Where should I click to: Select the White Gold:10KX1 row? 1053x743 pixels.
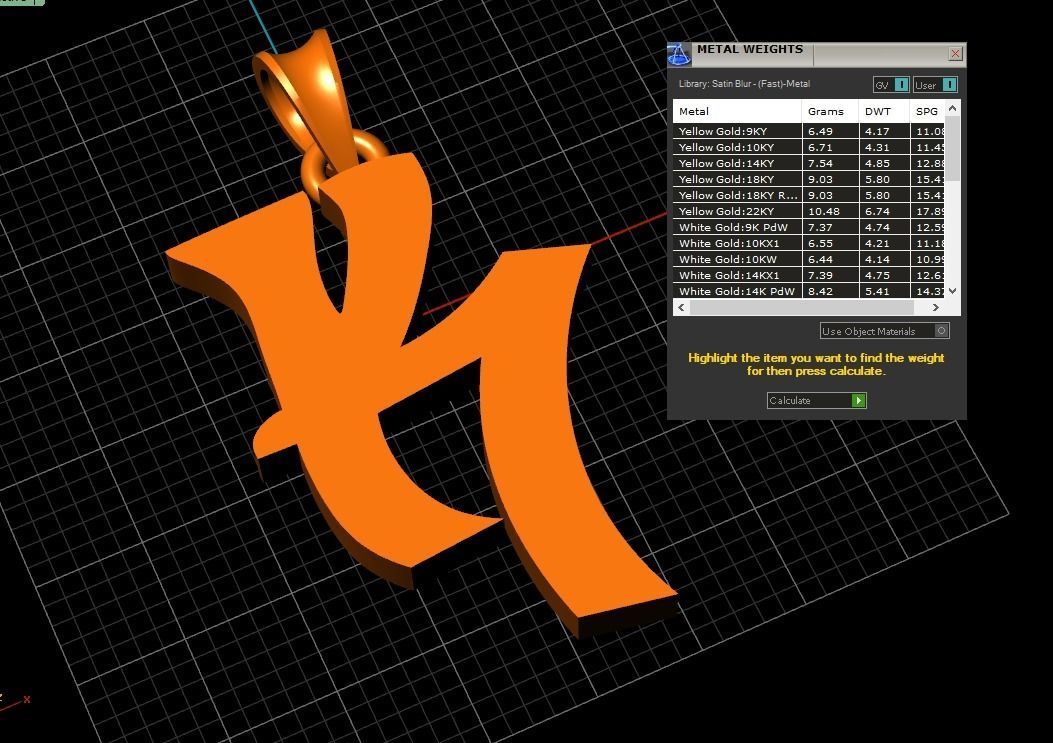pyautogui.click(x=809, y=243)
